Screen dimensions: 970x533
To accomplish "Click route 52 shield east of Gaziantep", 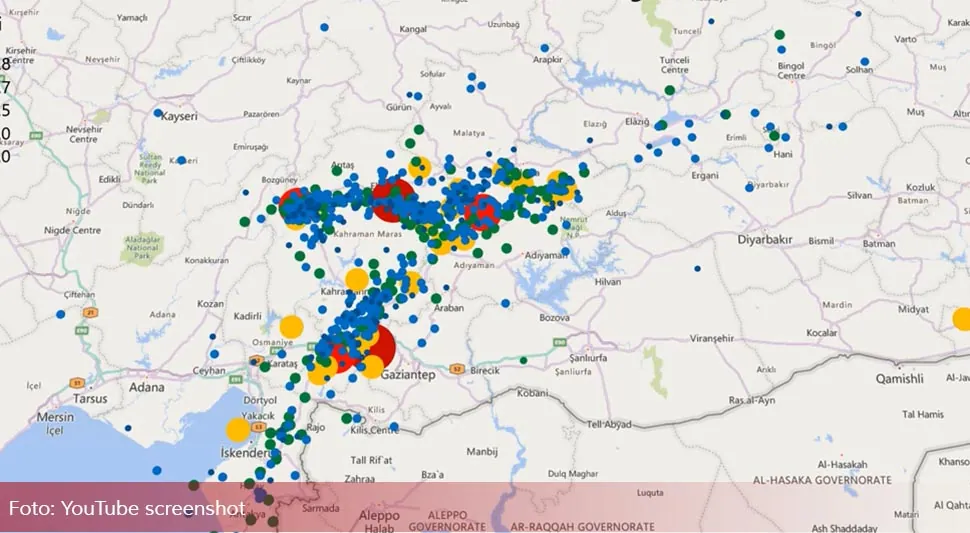I will pos(455,369).
